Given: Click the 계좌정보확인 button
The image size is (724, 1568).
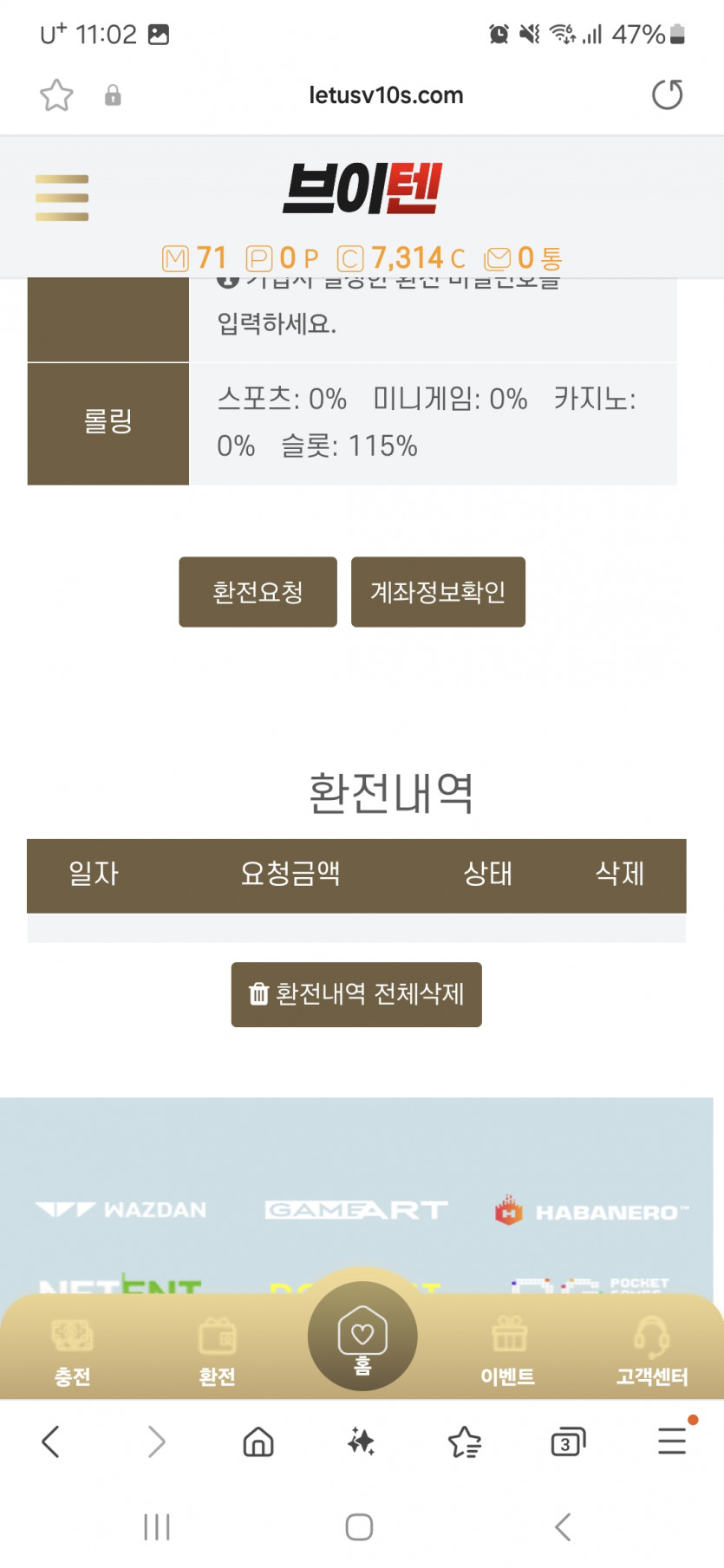Looking at the screenshot, I should point(438,592).
